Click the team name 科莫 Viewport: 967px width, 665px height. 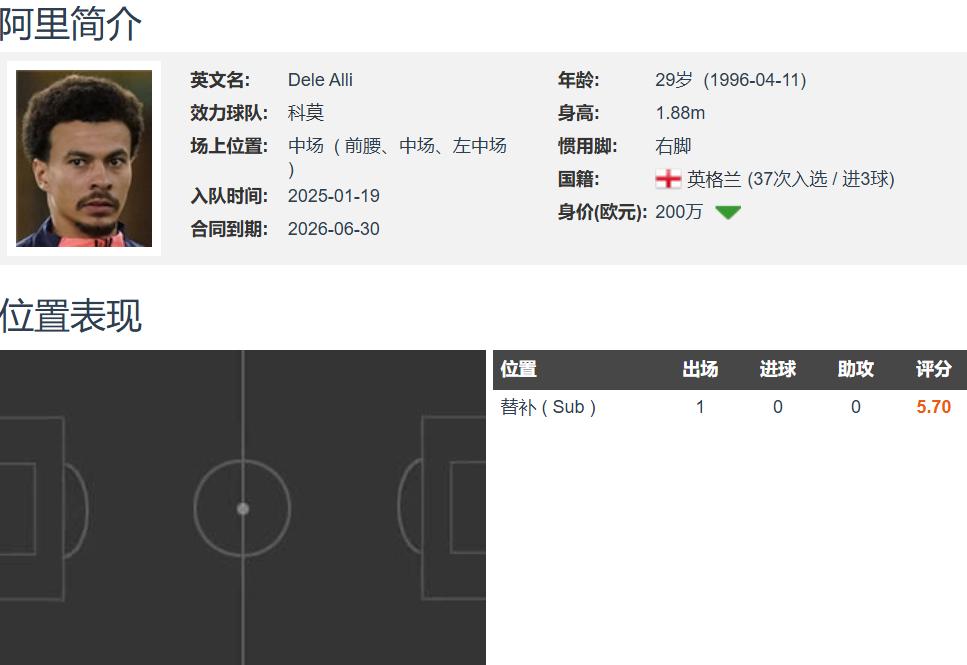coord(305,113)
